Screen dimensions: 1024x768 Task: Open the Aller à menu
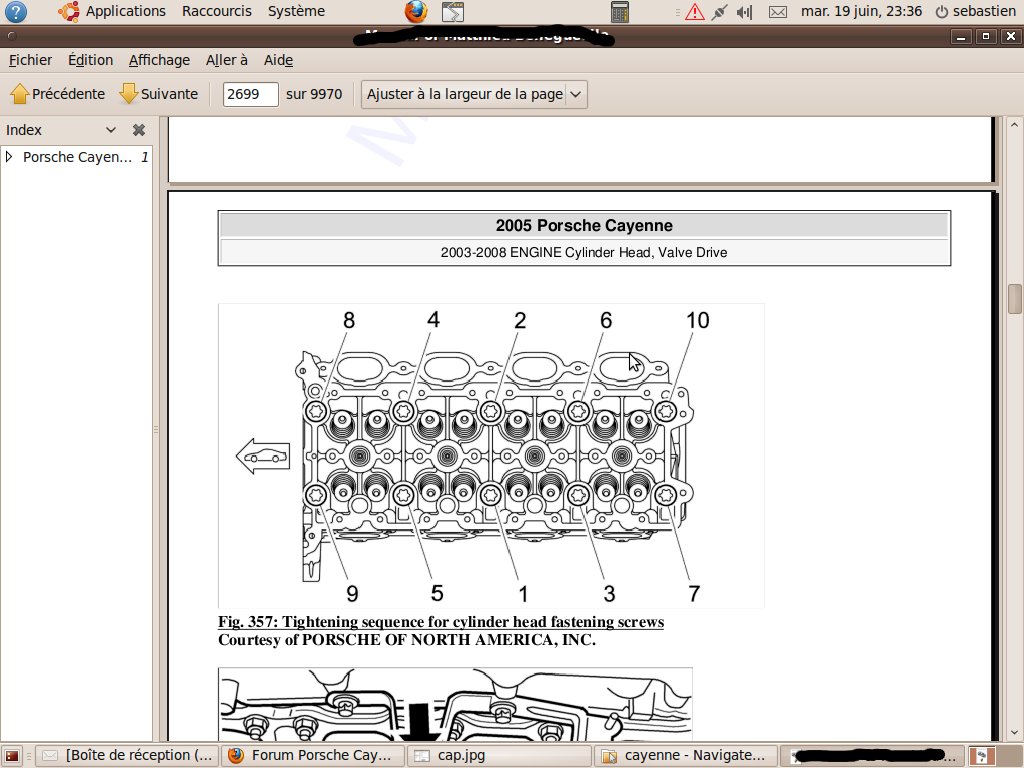coord(227,60)
